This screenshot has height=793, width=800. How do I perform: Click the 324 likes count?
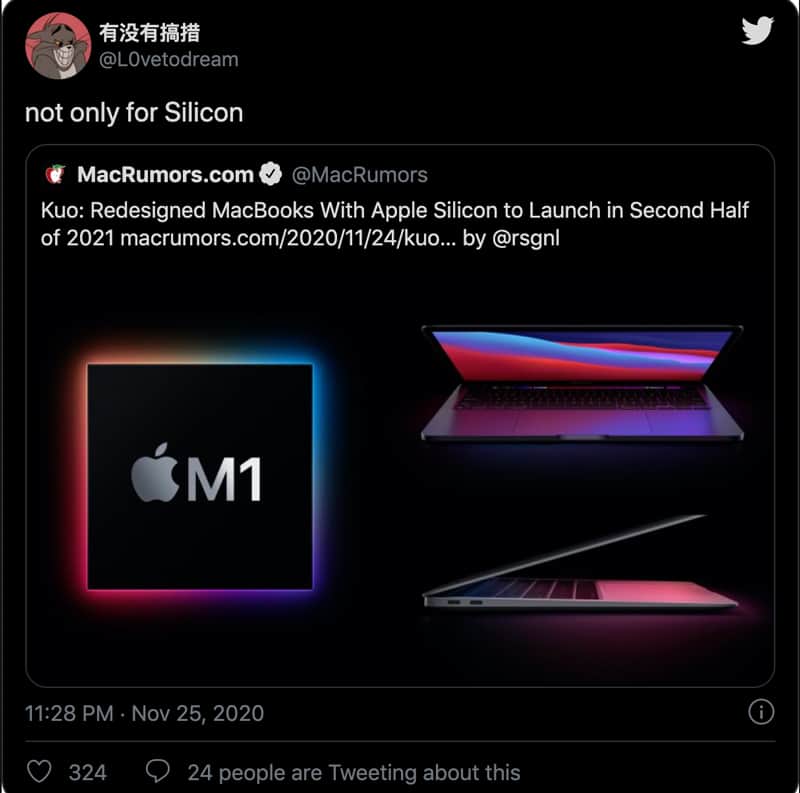[88, 773]
